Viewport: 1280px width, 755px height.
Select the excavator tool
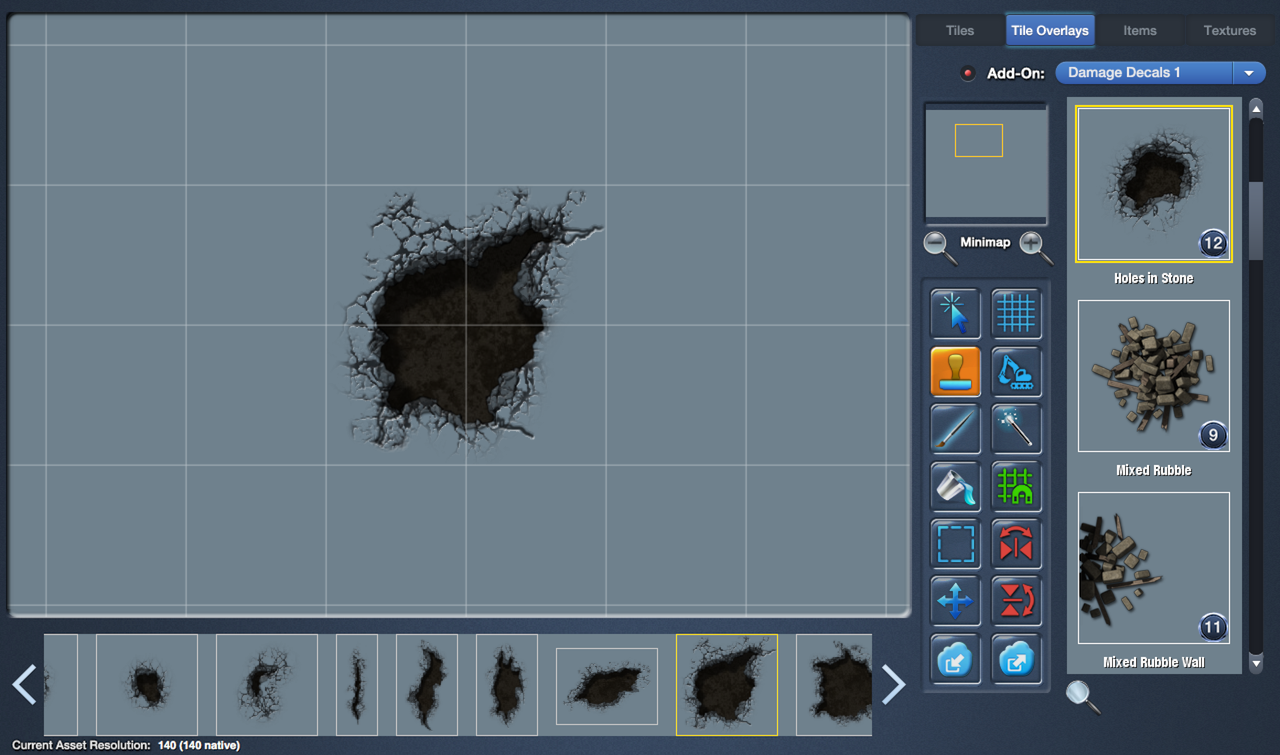point(1016,372)
